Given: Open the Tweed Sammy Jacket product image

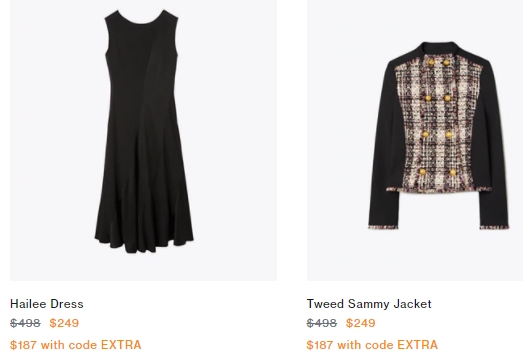Looking at the screenshot, I should (x=415, y=140).
